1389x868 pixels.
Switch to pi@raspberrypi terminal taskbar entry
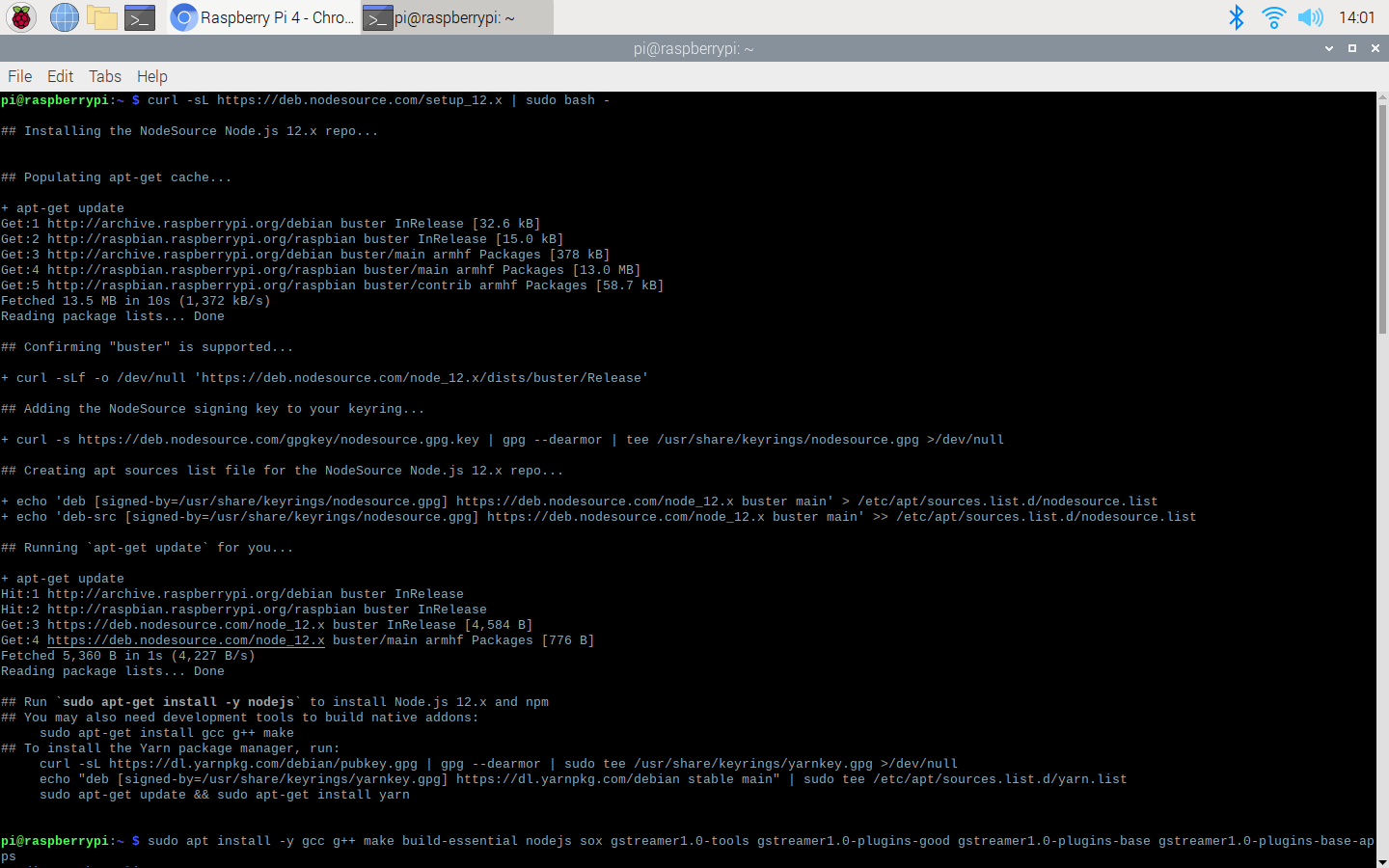click(457, 17)
